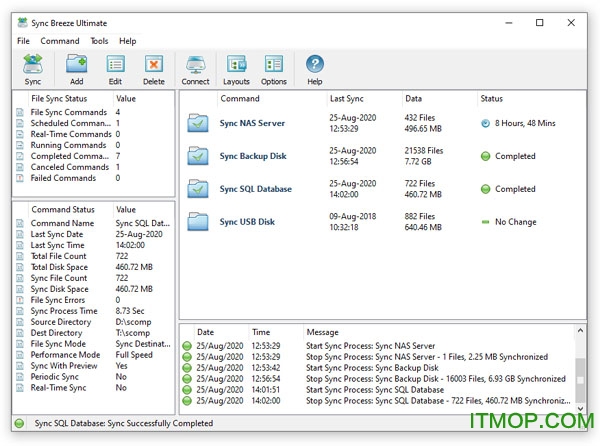Select the Sync NAS Server folder icon
The image size is (600, 446).
(x=198, y=123)
